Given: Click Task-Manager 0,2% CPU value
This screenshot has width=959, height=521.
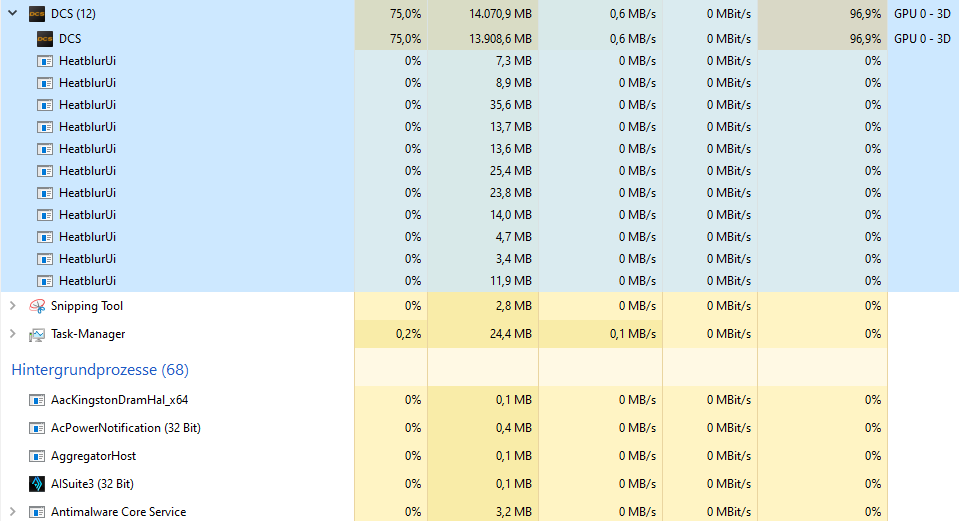Looking at the screenshot, I should click(408, 334).
